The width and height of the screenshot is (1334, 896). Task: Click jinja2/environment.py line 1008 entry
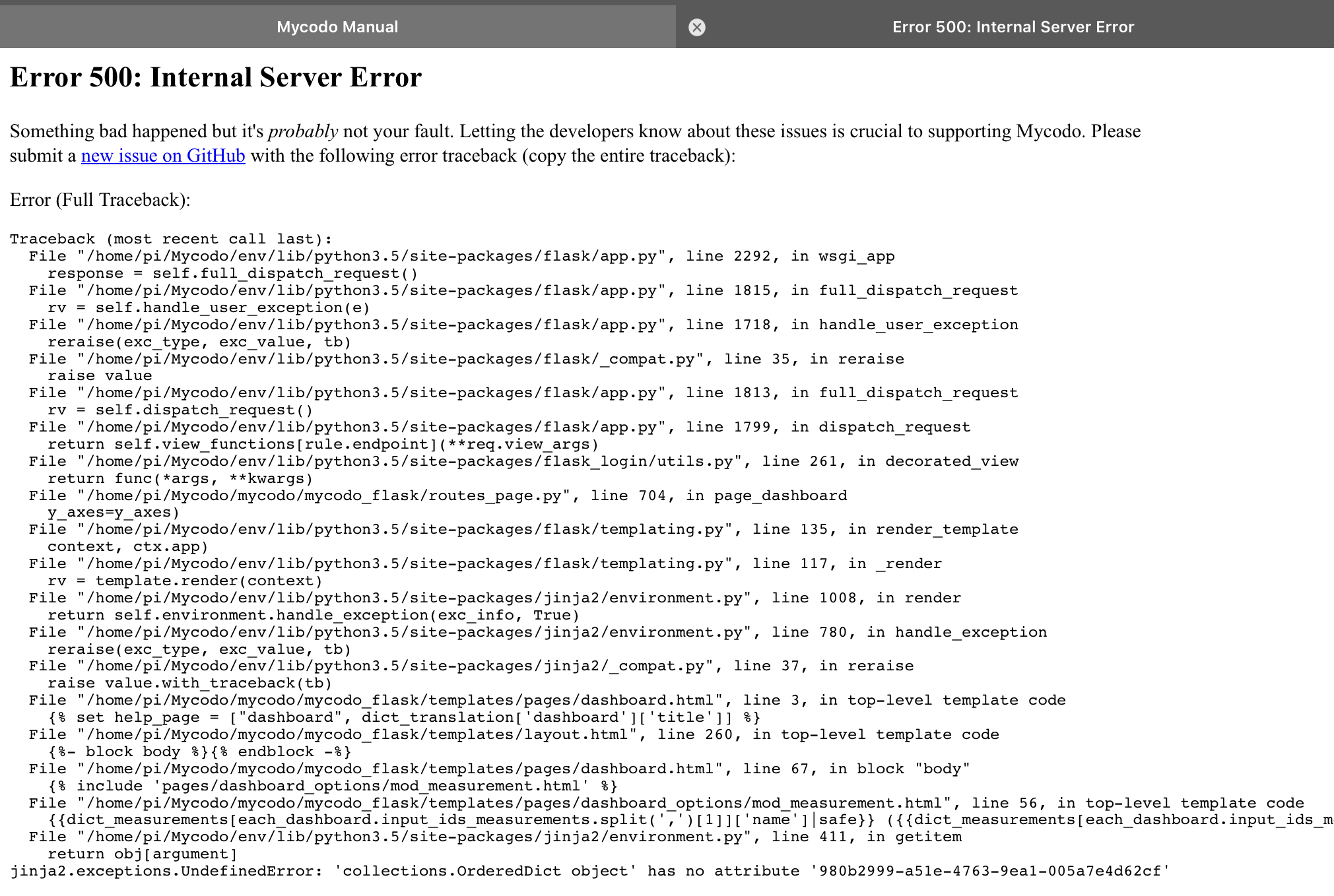tap(495, 598)
